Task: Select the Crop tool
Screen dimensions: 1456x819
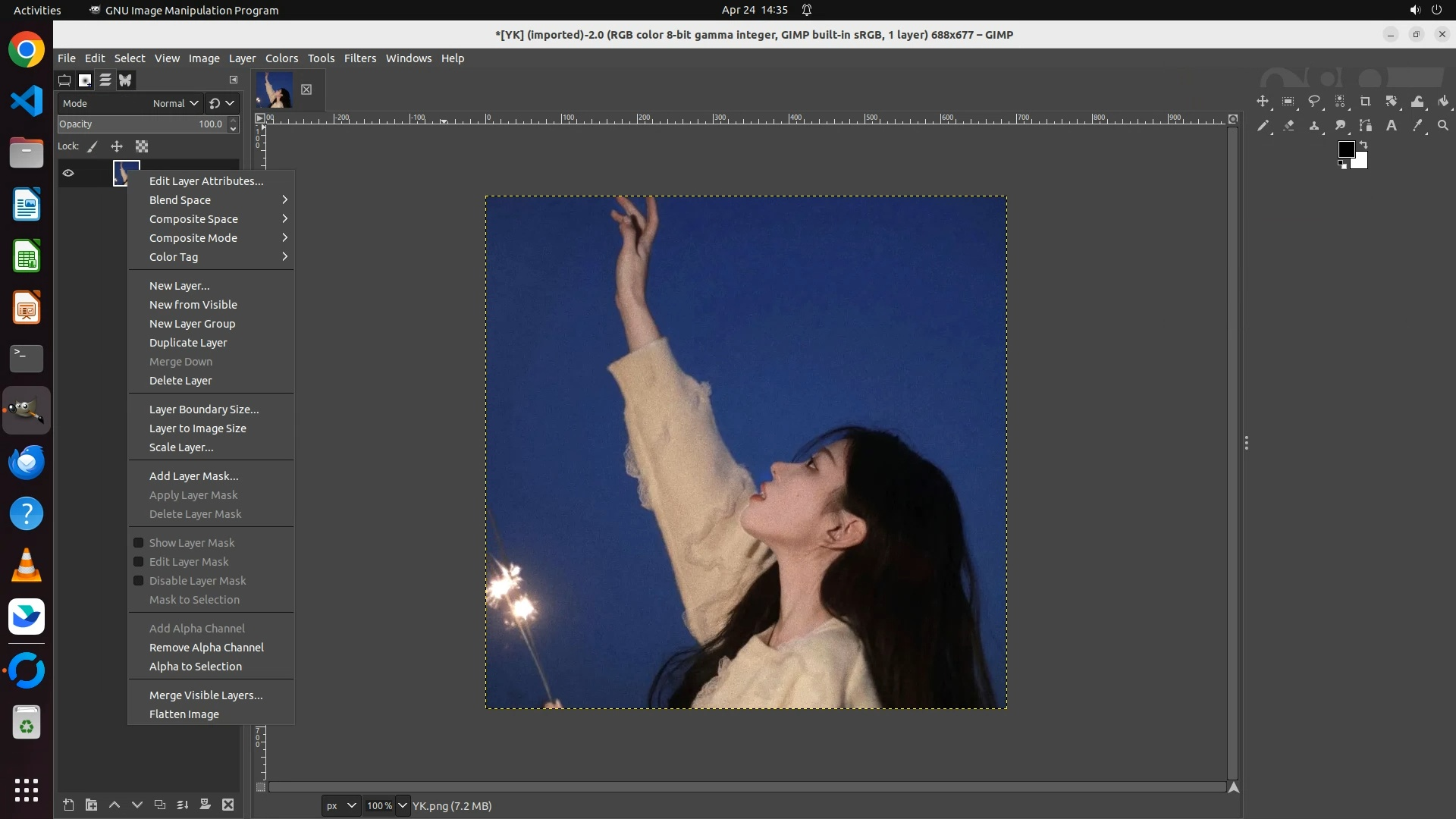Action: pyautogui.click(x=1365, y=102)
